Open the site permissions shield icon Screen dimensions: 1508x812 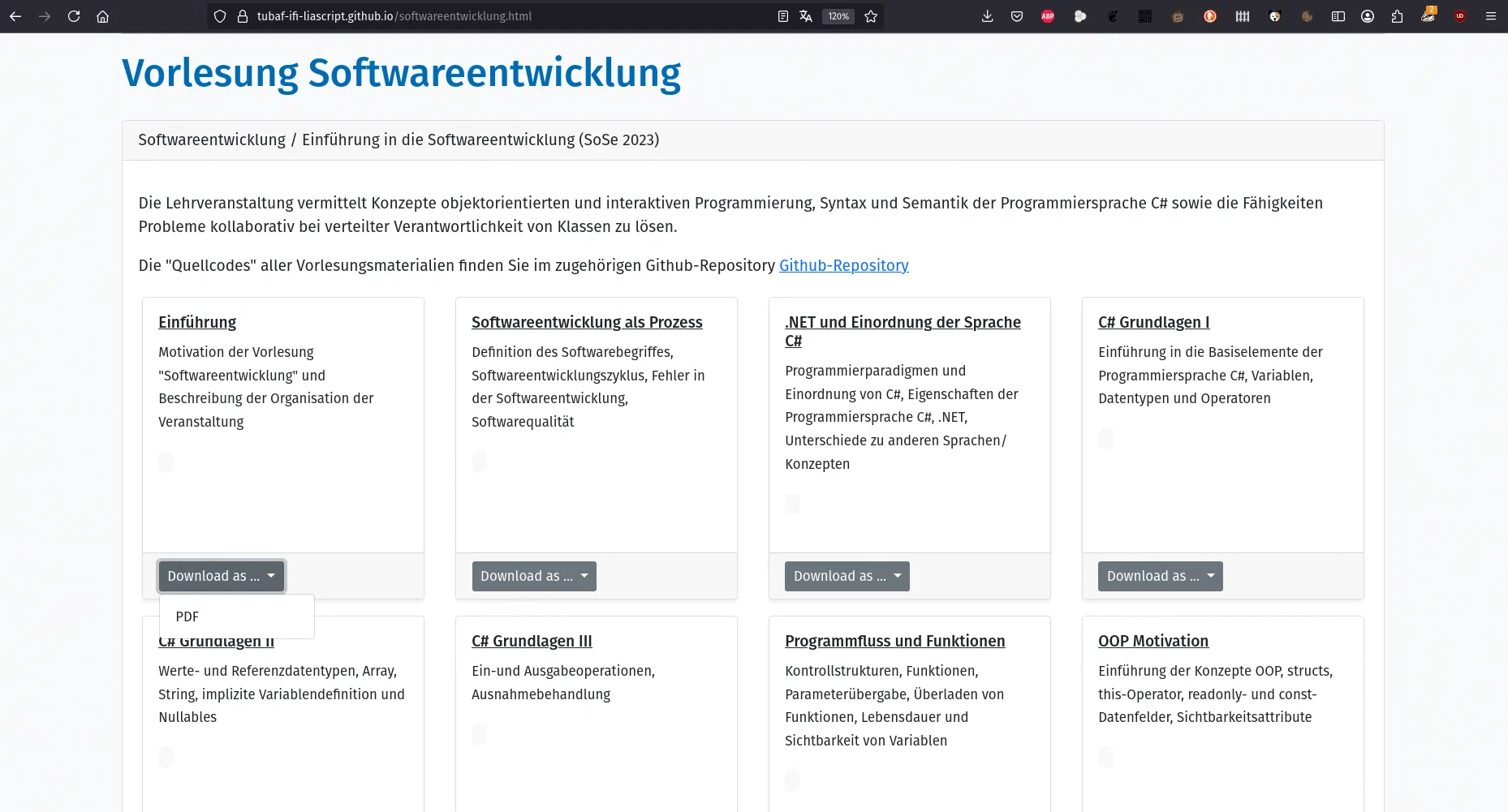click(218, 16)
